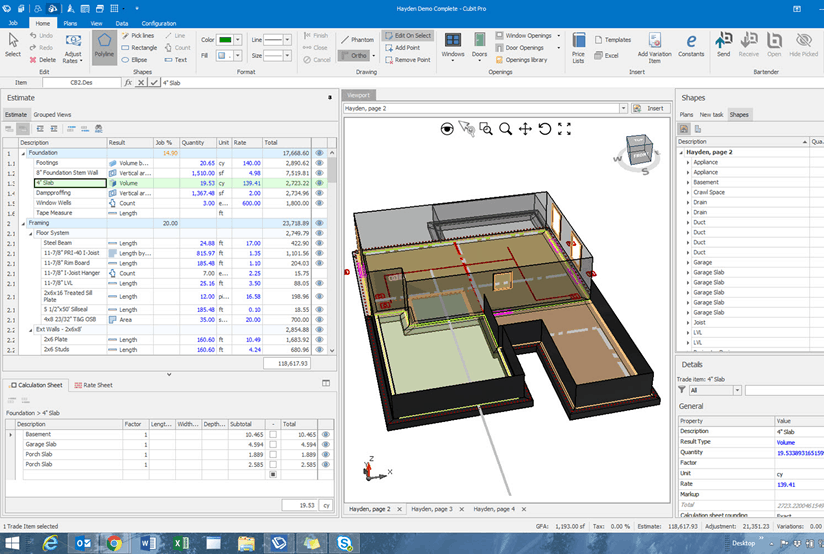Screen dimensions: 824x554
Task: Open Adjust Rates tool
Action: tap(73, 48)
